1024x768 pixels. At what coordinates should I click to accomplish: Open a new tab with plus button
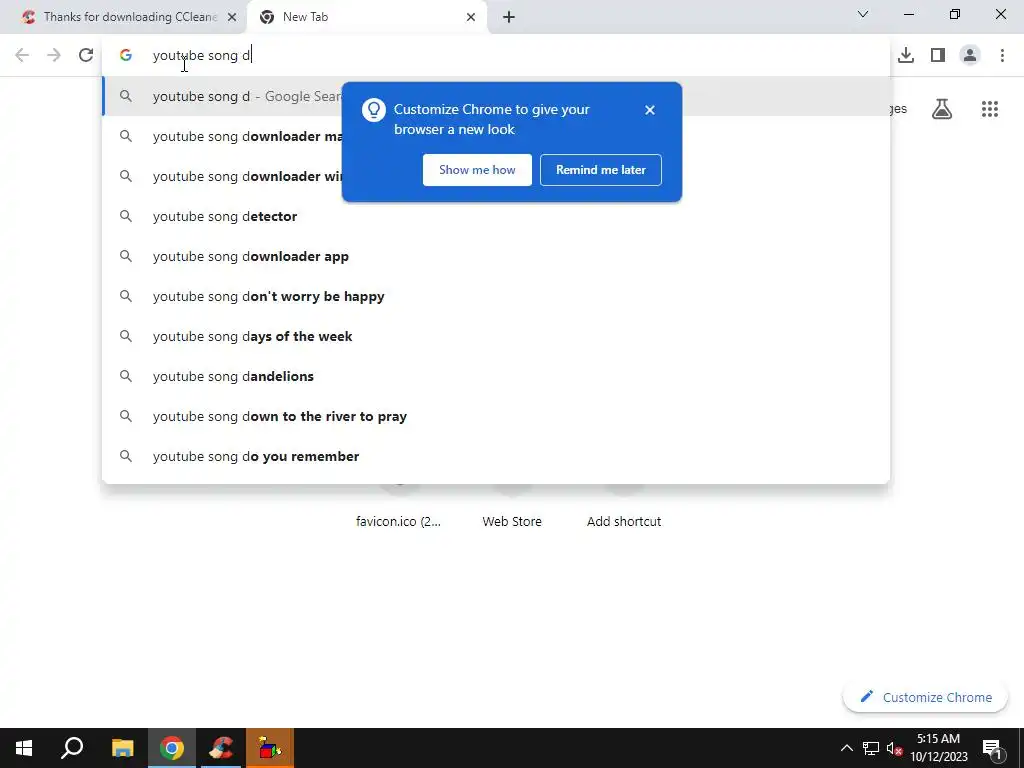pyautogui.click(x=509, y=17)
